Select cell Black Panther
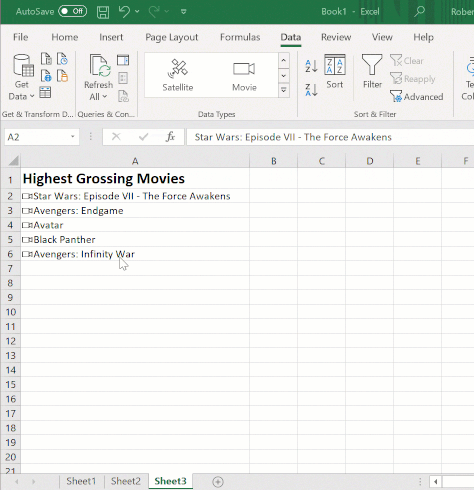Screen dimensions: 474x490 click(x=135, y=240)
